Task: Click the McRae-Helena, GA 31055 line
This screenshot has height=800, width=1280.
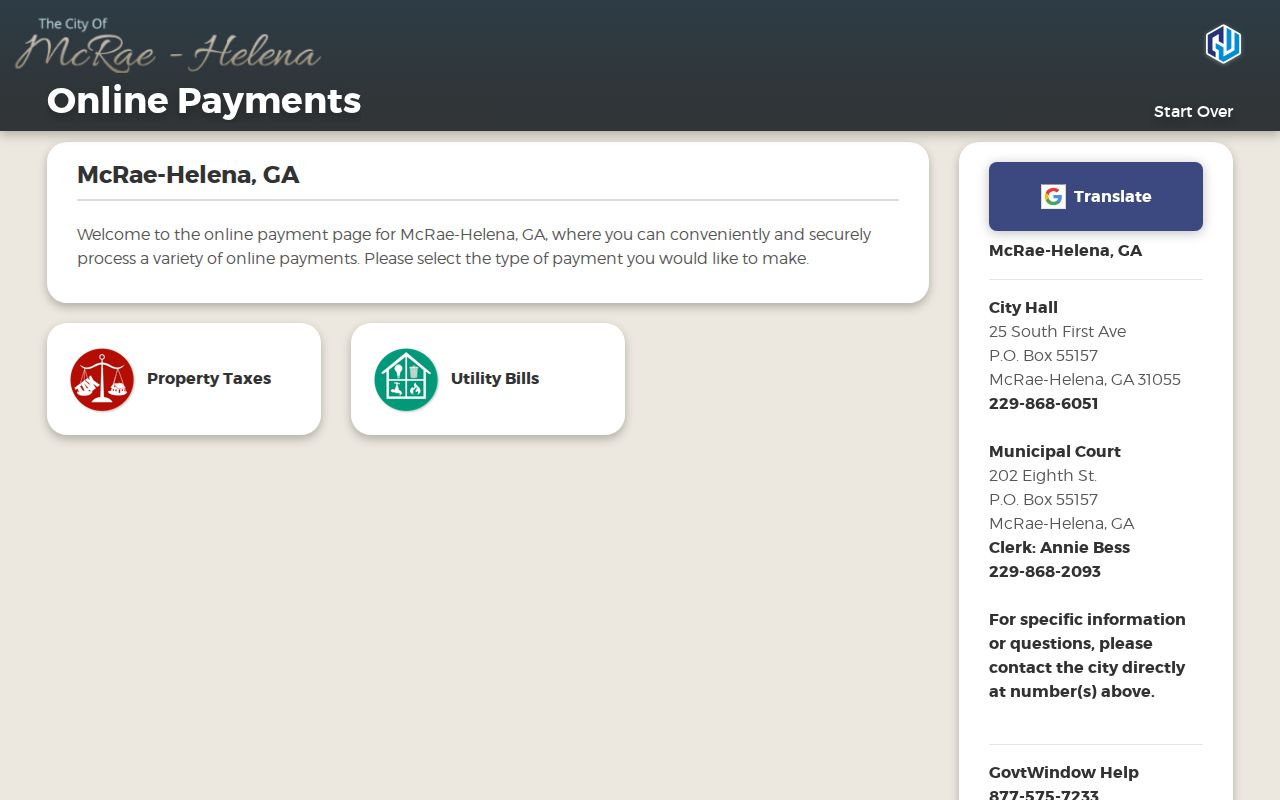Action: (1085, 379)
